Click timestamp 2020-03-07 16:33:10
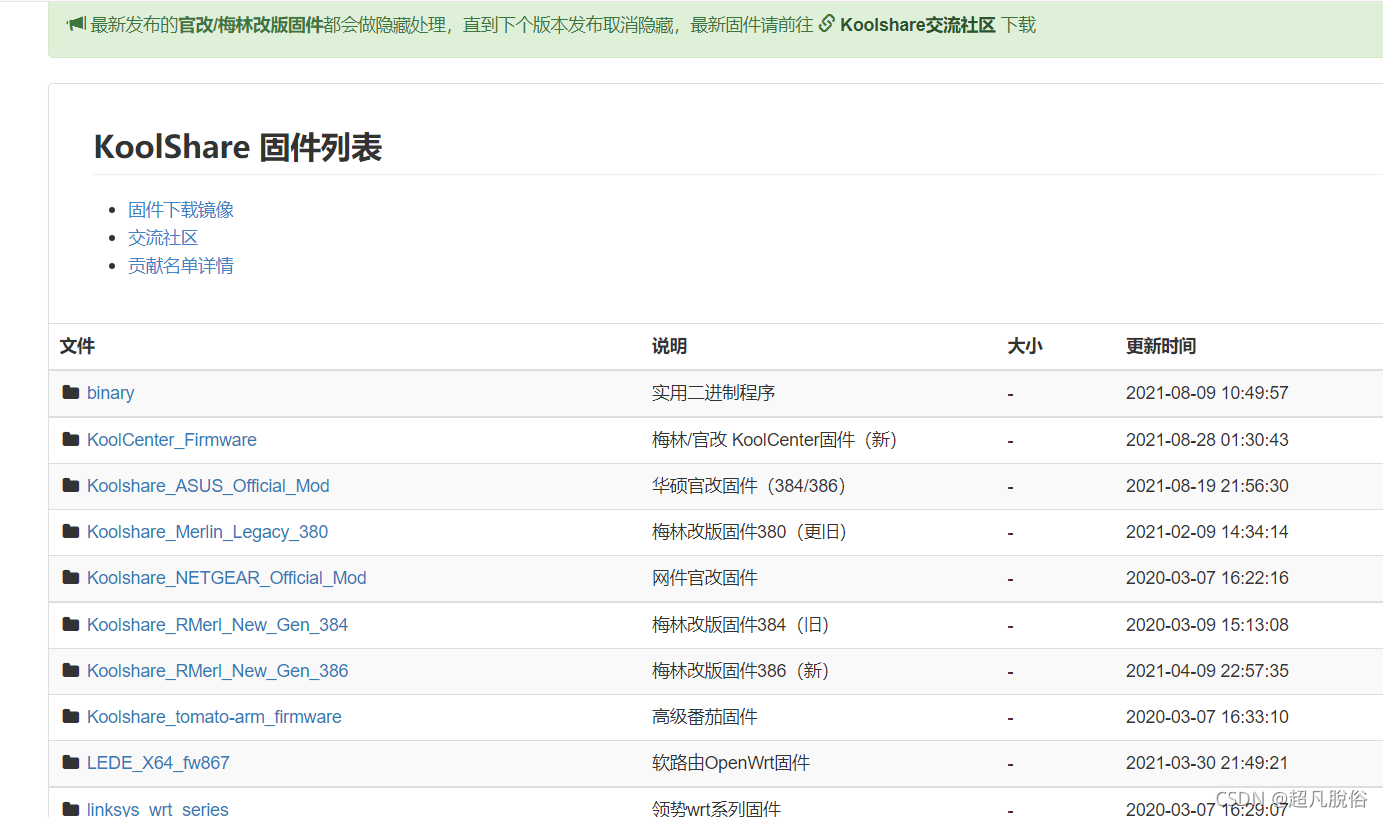1383x817 pixels. point(1207,717)
